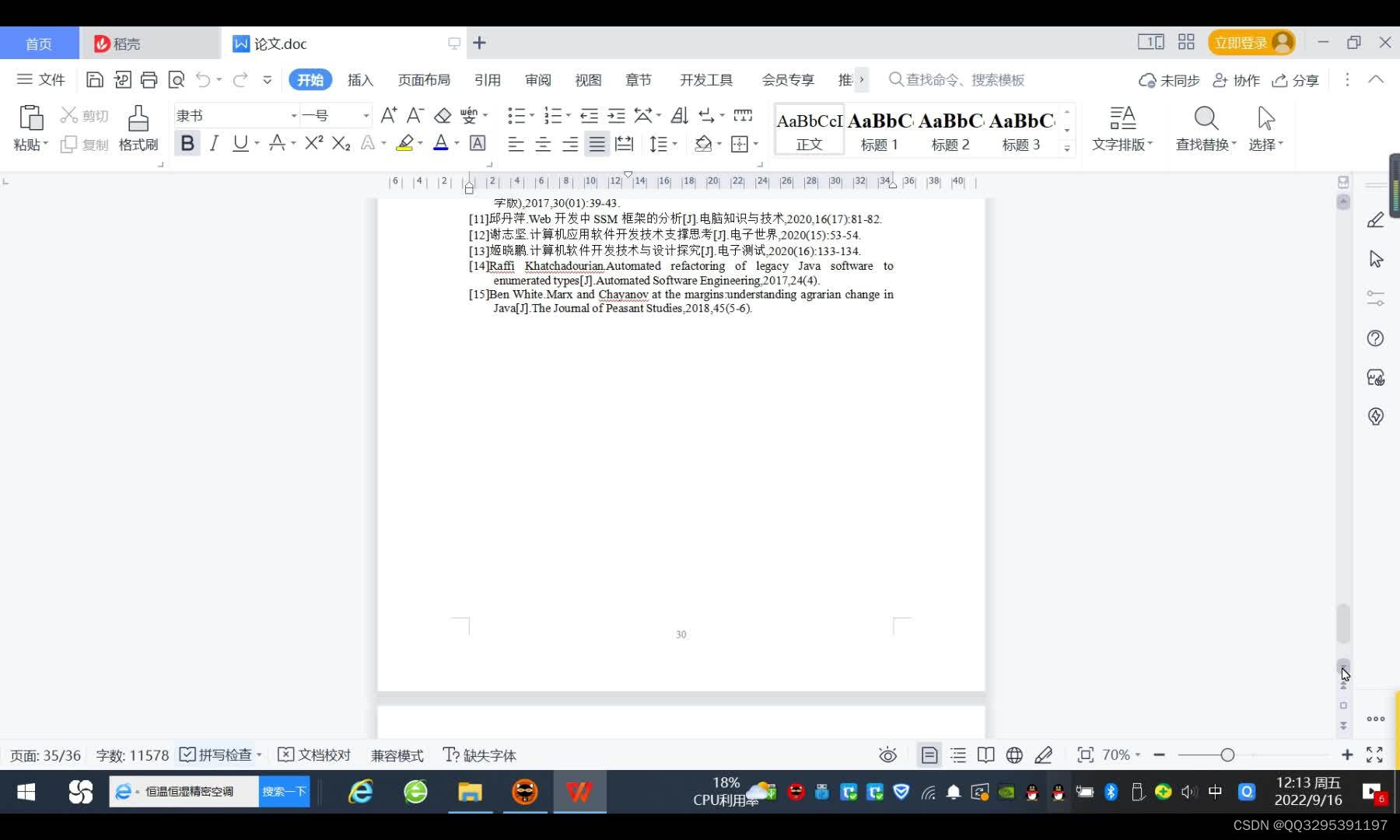Viewport: 1400px width, 840px height.
Task: Click the Save icon in quick access toolbar
Action: coord(94,79)
